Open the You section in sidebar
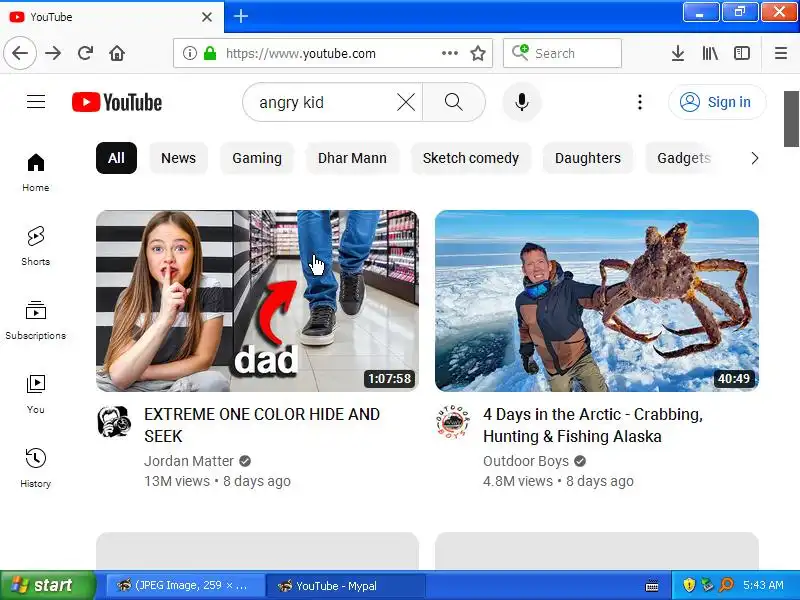Image resolution: width=800 pixels, height=600 pixels. 36,394
